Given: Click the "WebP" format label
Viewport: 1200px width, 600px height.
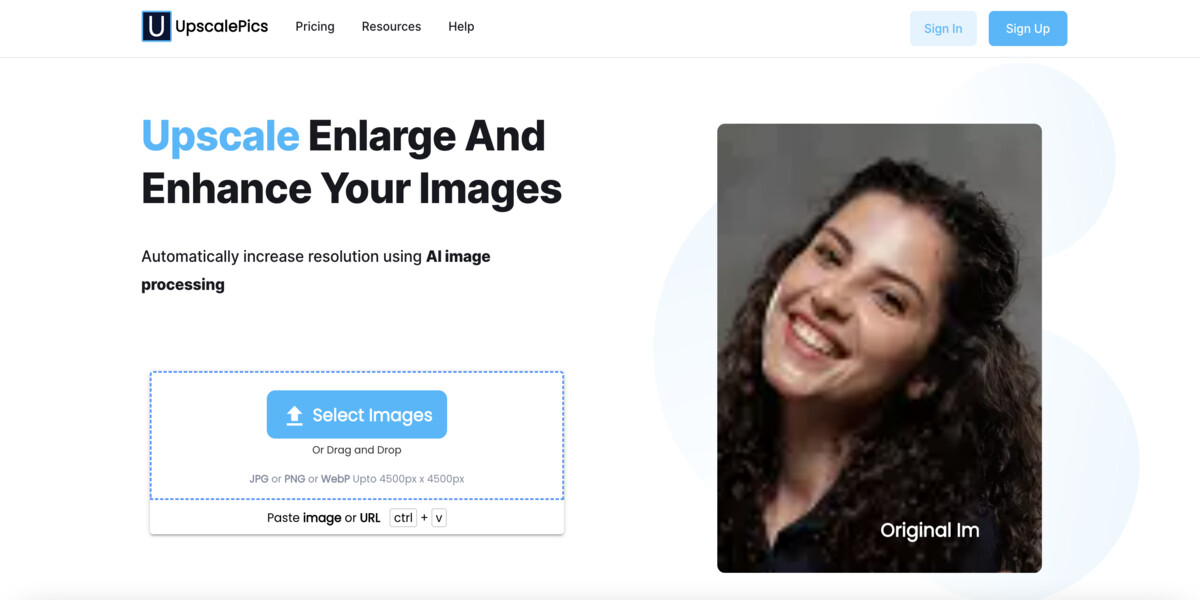Looking at the screenshot, I should tap(334, 478).
